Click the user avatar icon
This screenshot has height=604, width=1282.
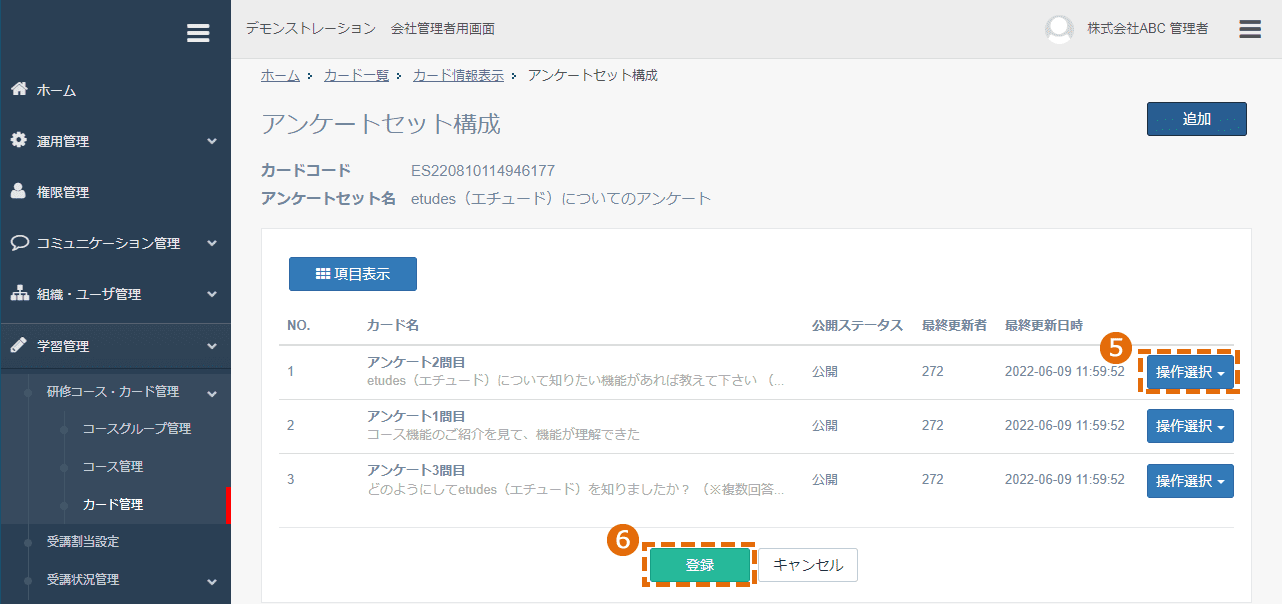click(1059, 29)
